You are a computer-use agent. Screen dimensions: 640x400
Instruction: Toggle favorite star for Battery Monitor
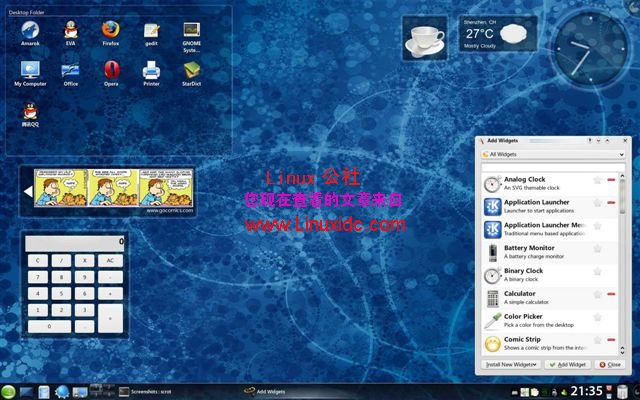(598, 249)
